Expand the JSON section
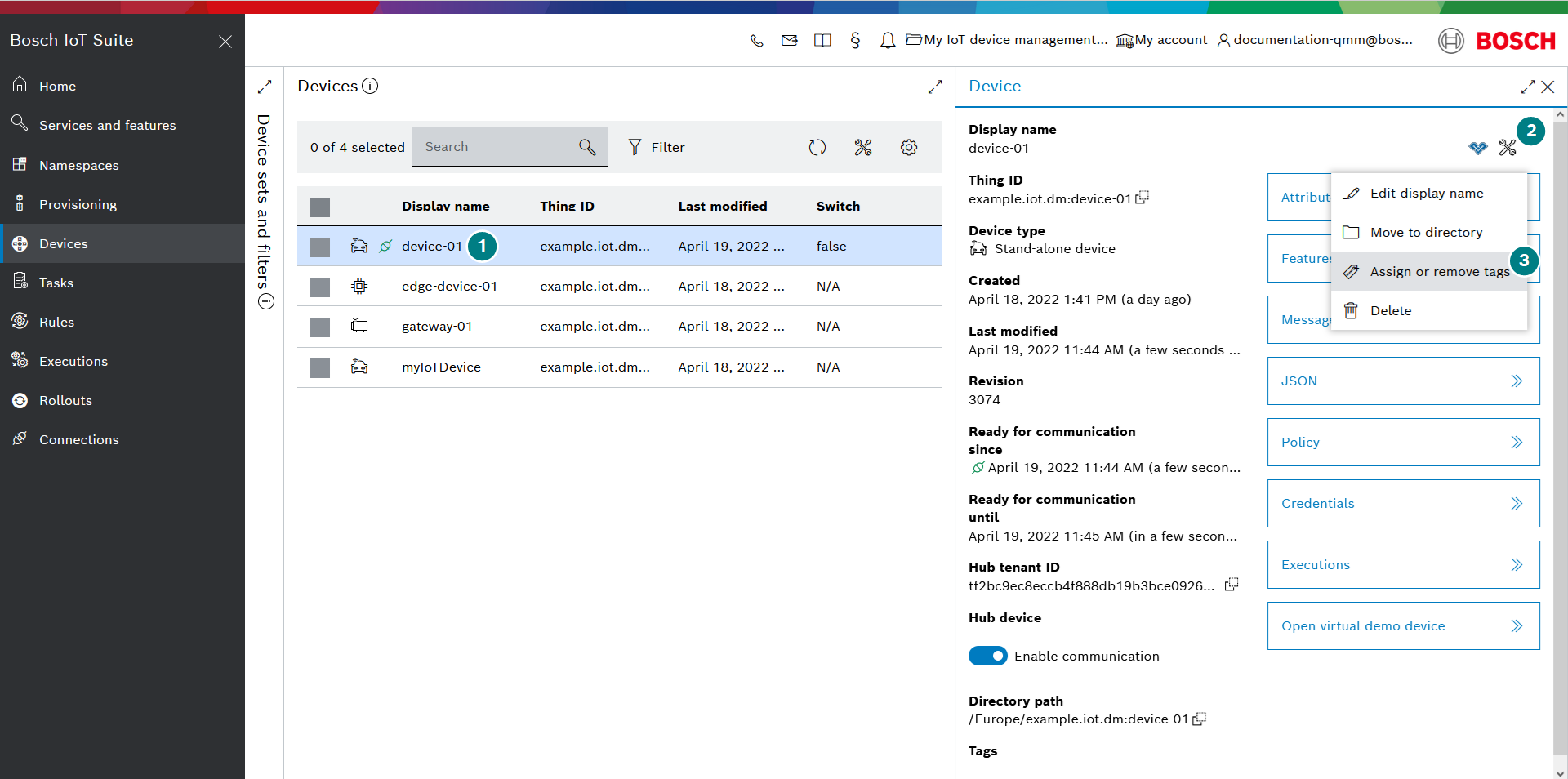Viewport: 1568px width, 779px height. 1403,381
